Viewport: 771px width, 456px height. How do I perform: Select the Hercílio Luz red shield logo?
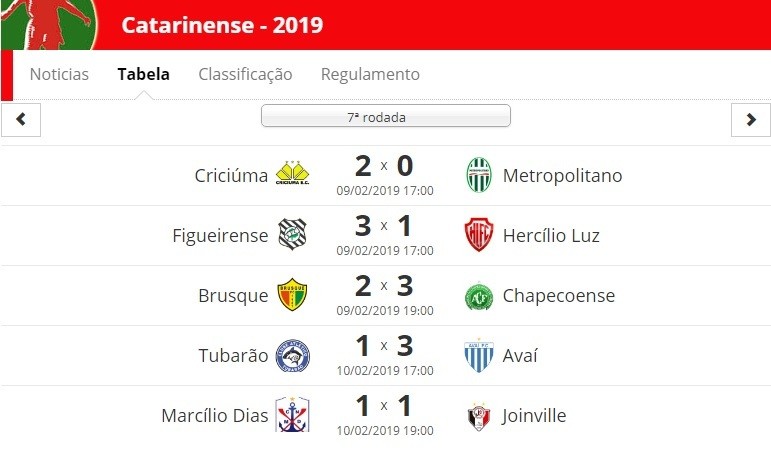[479, 235]
